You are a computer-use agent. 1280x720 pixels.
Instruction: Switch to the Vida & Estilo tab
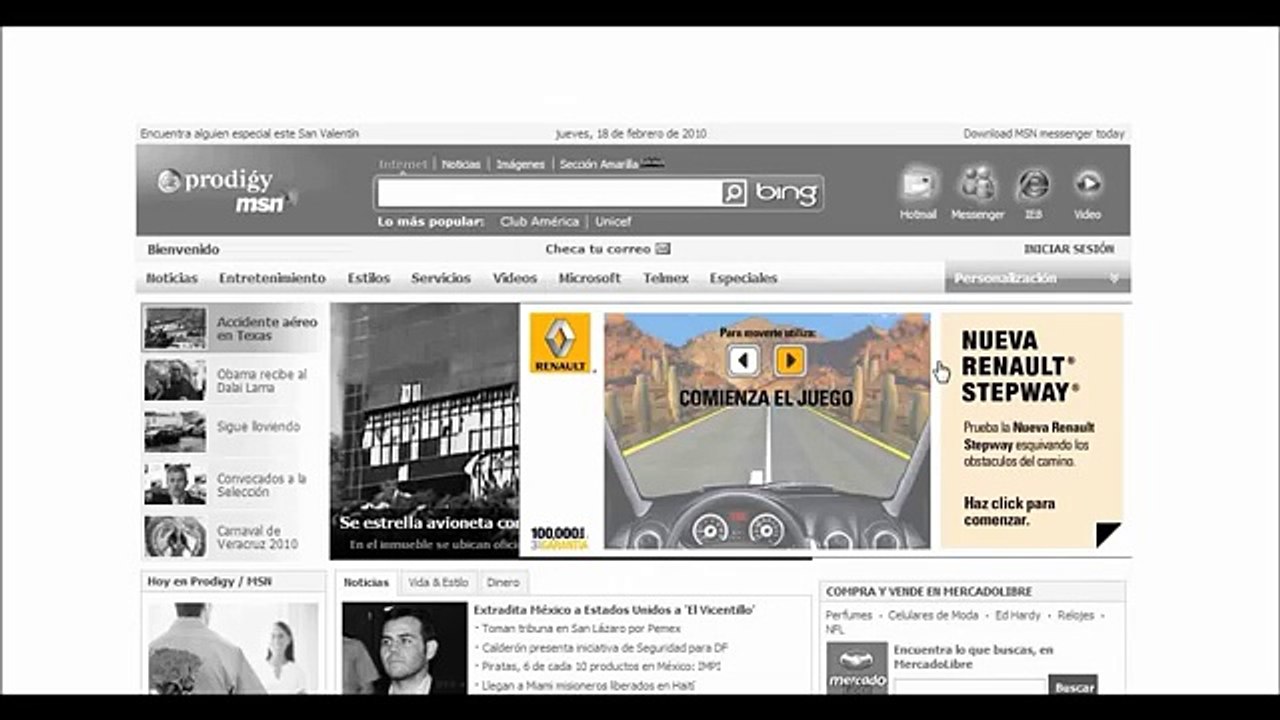click(x=438, y=582)
